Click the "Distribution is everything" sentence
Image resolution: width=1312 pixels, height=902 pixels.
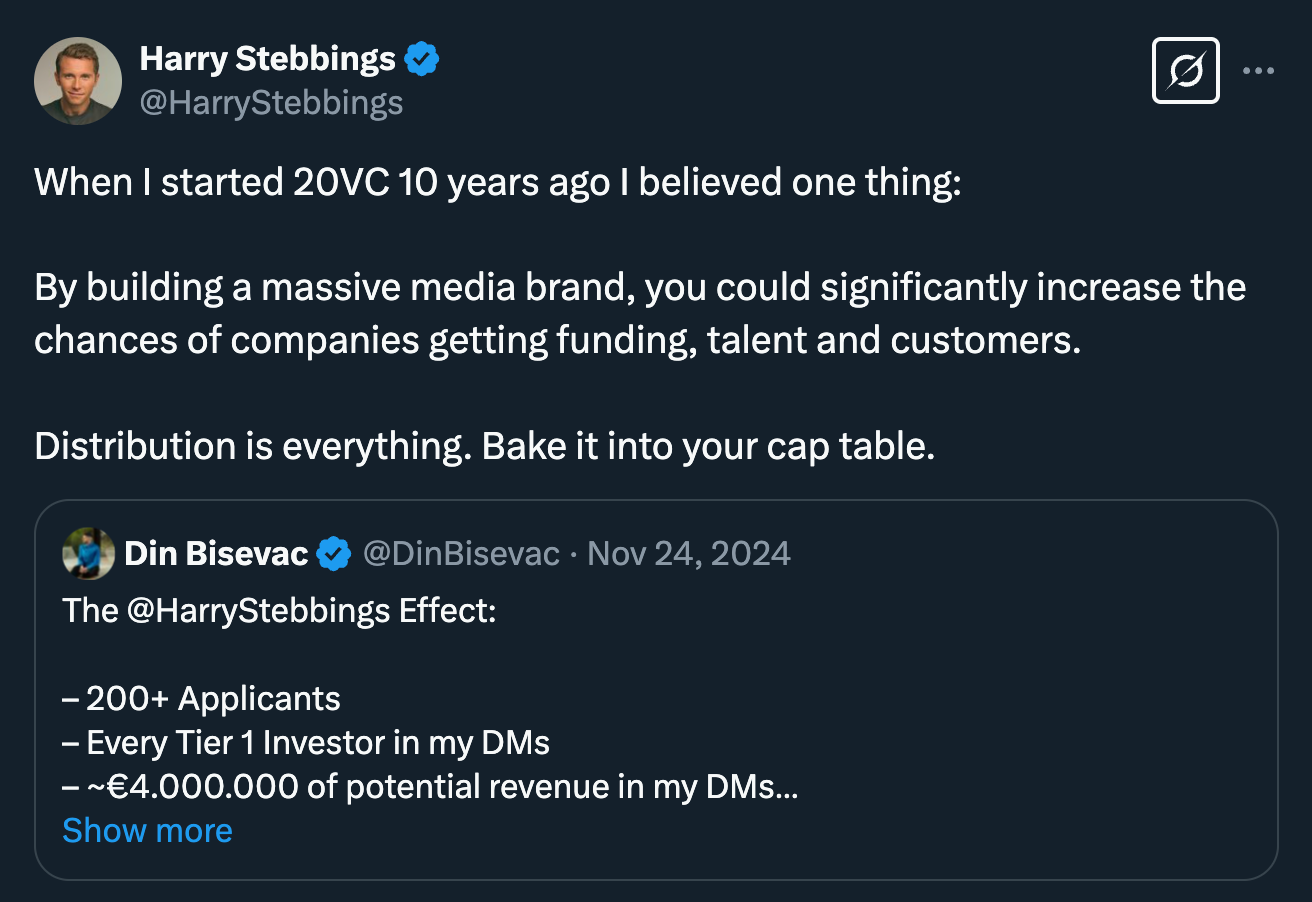point(484,446)
